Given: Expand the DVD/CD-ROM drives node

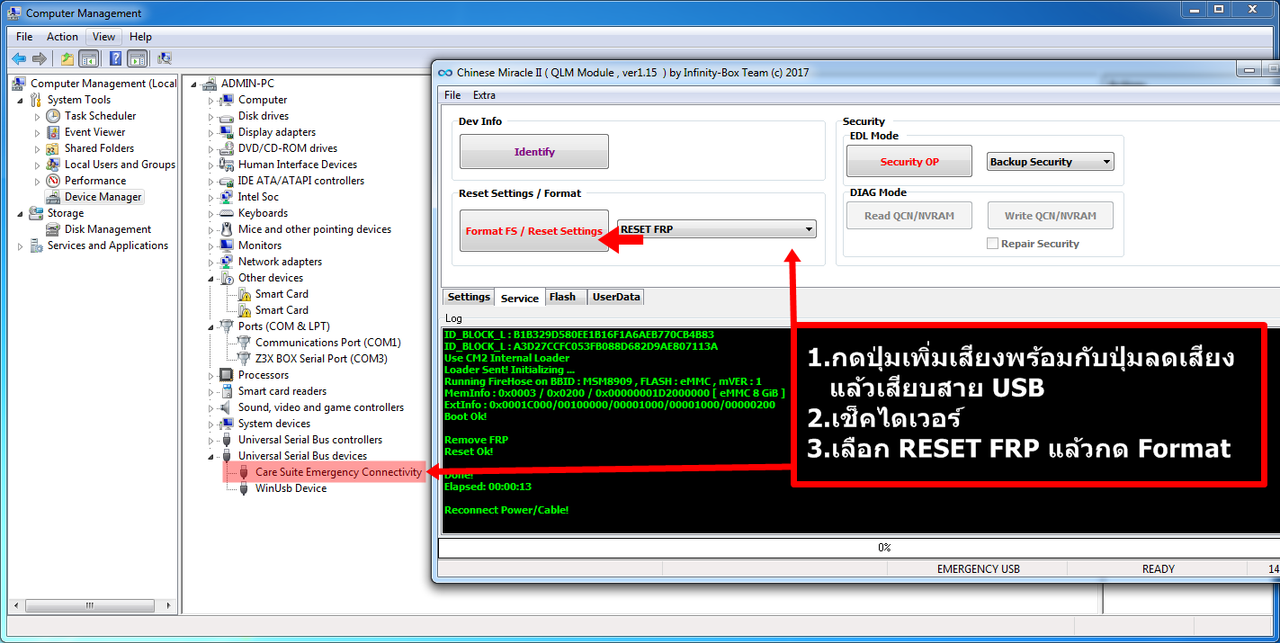Looking at the screenshot, I should tap(211, 148).
